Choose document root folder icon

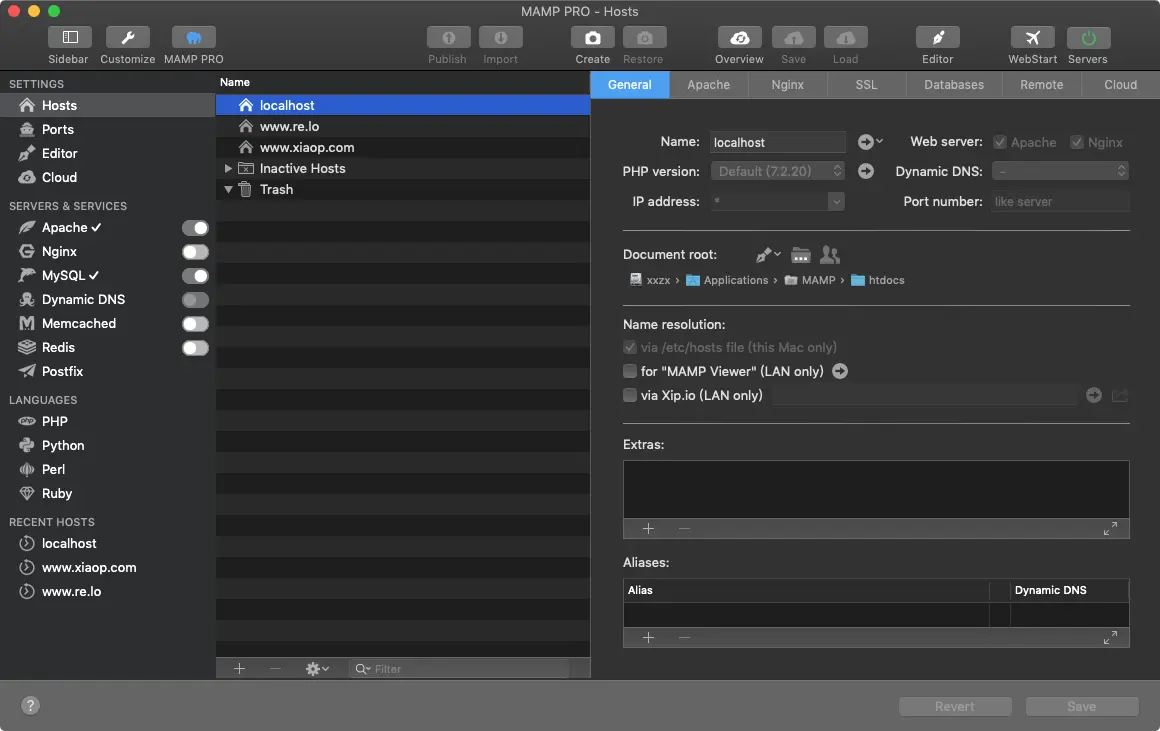pyautogui.click(x=800, y=255)
